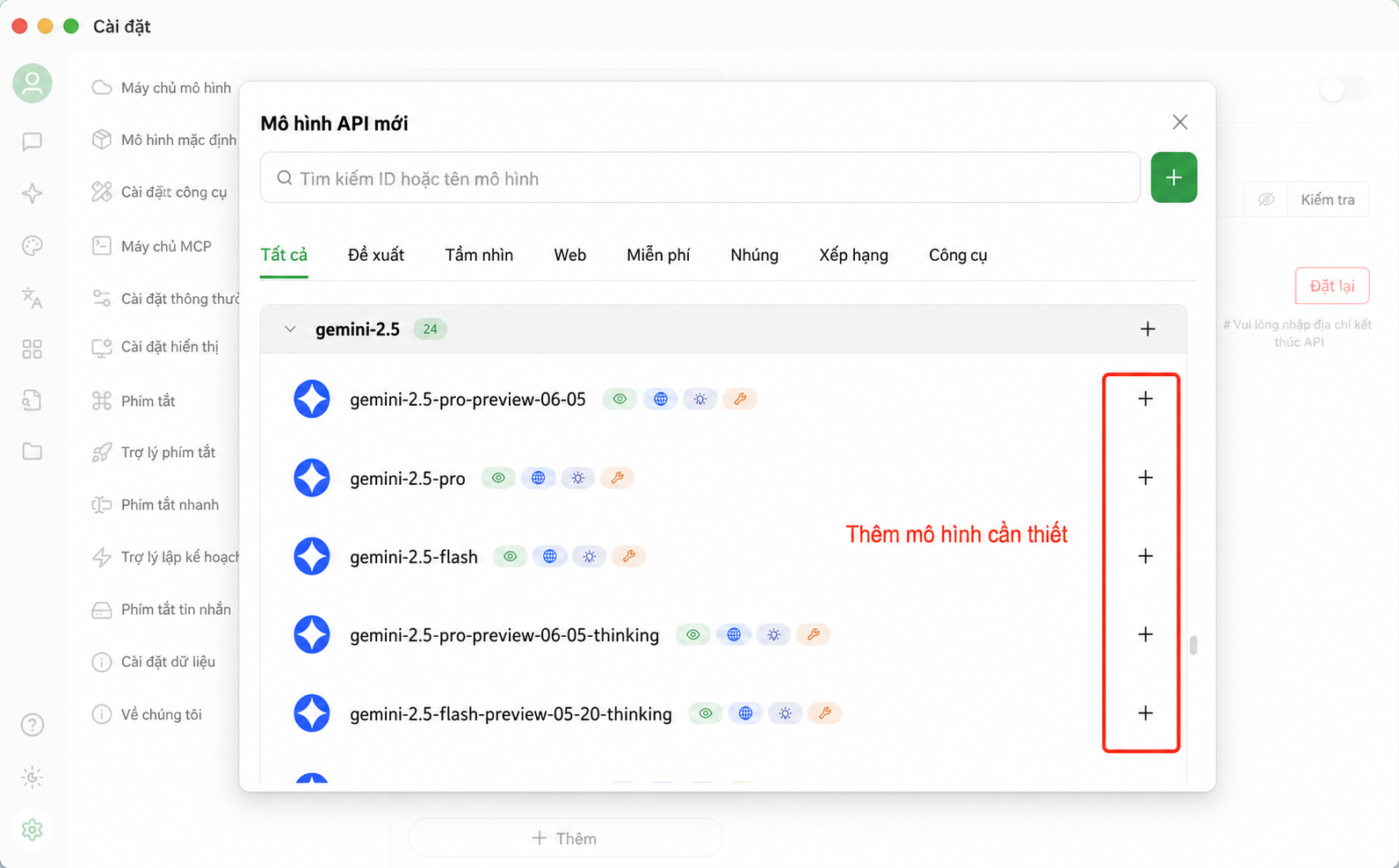Viewport: 1399px width, 868px height.
Task: Add gemini-2.5-flash-preview-05-20-thinking model with plus
Action: [1145, 713]
